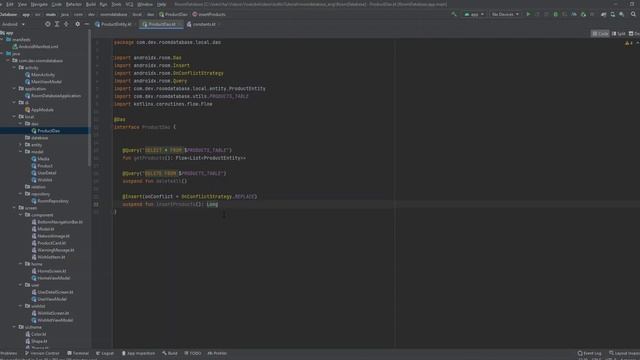Run the app with green play button
The height and width of the screenshot is (360, 640).
[x=528, y=14]
